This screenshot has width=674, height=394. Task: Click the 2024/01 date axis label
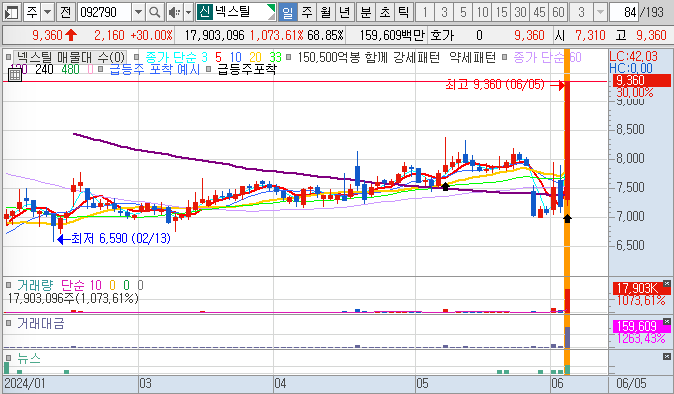(25, 383)
